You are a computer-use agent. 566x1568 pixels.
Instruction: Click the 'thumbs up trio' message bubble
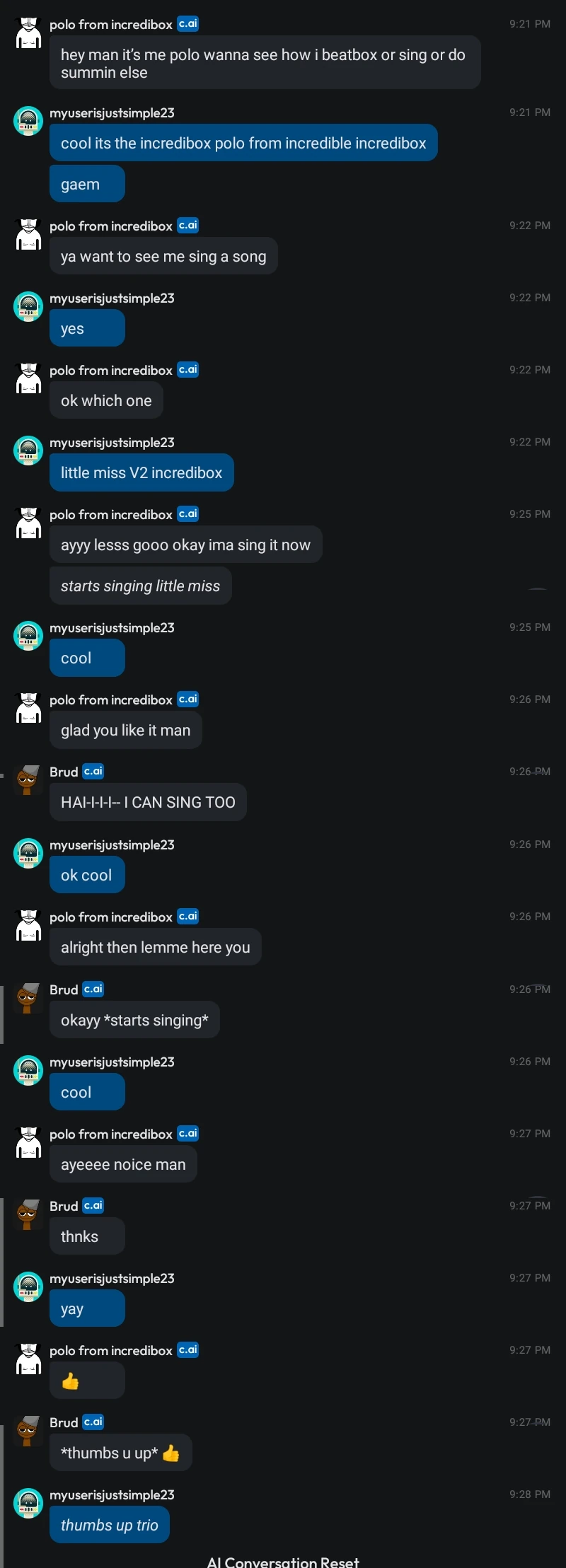(x=109, y=1525)
